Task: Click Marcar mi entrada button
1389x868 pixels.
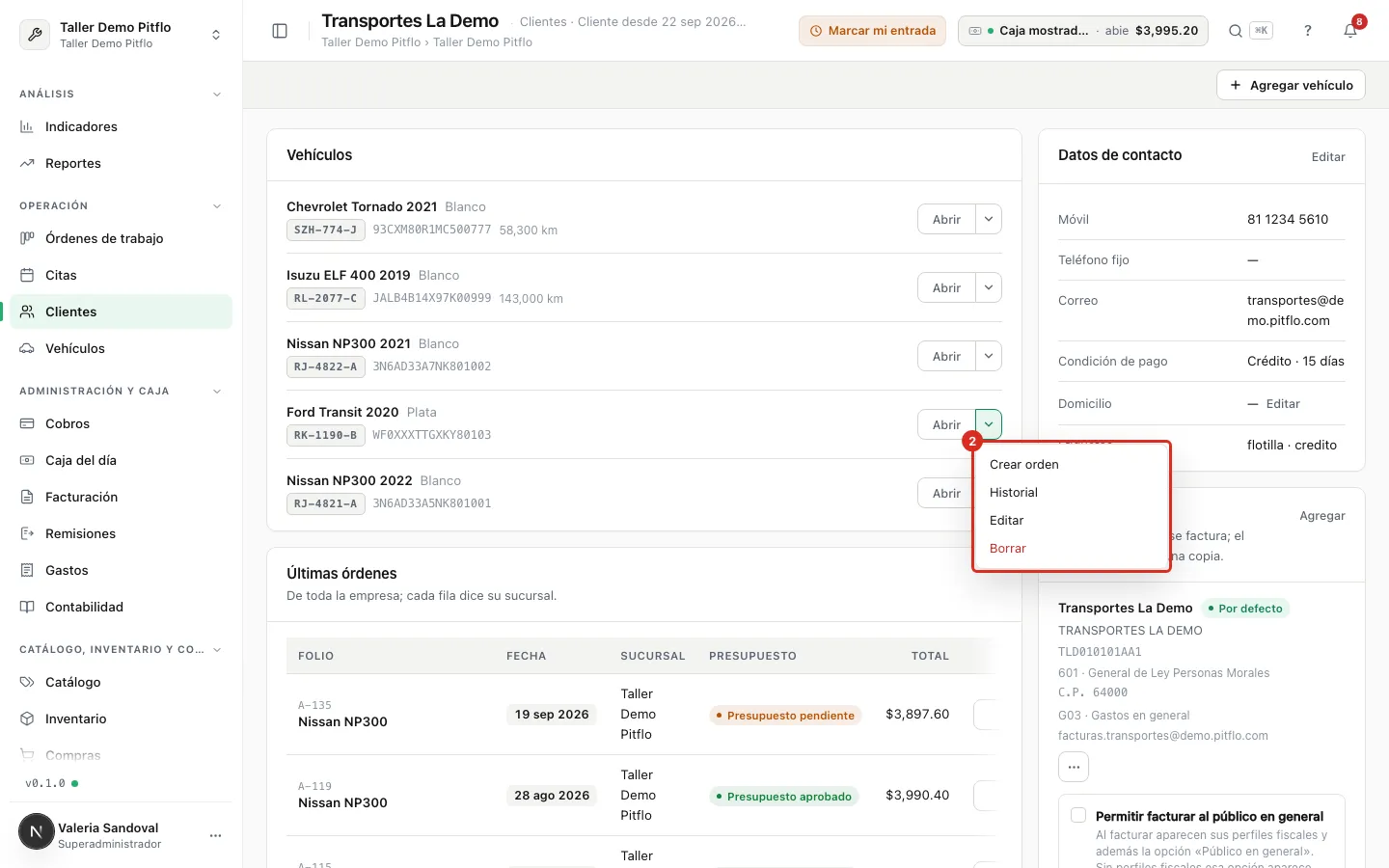Action: [x=872, y=31]
